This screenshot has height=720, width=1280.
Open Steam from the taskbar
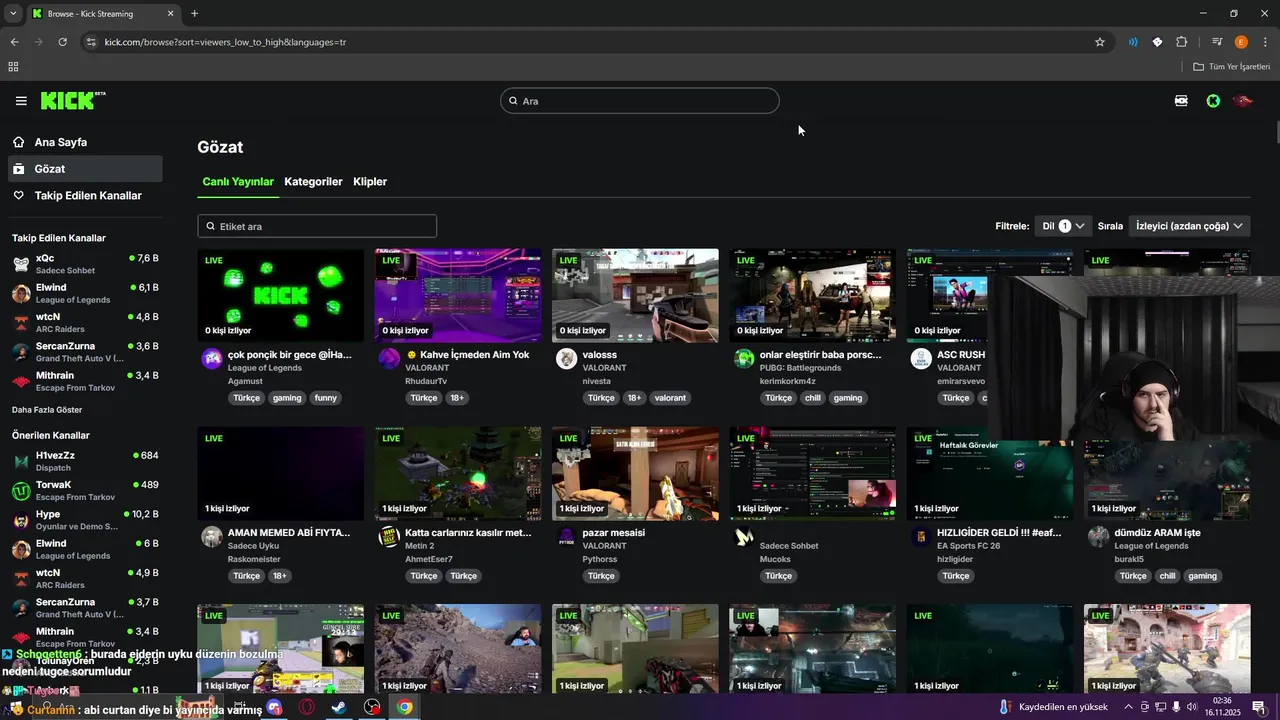click(339, 707)
